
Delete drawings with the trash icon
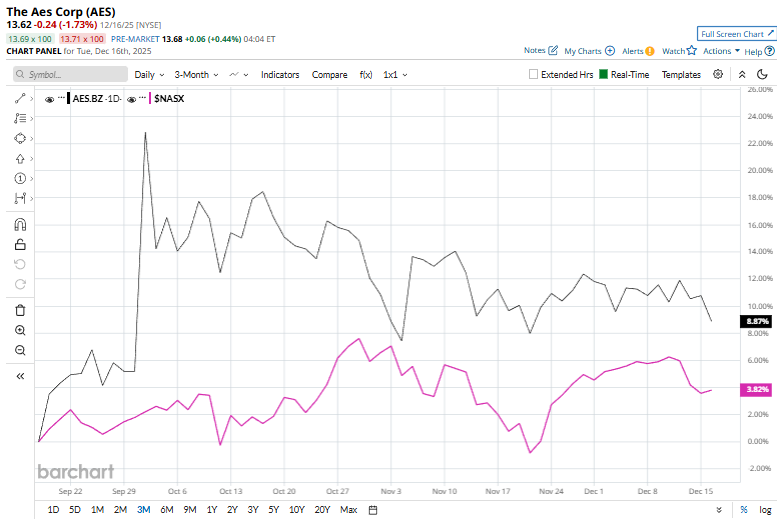(20, 310)
